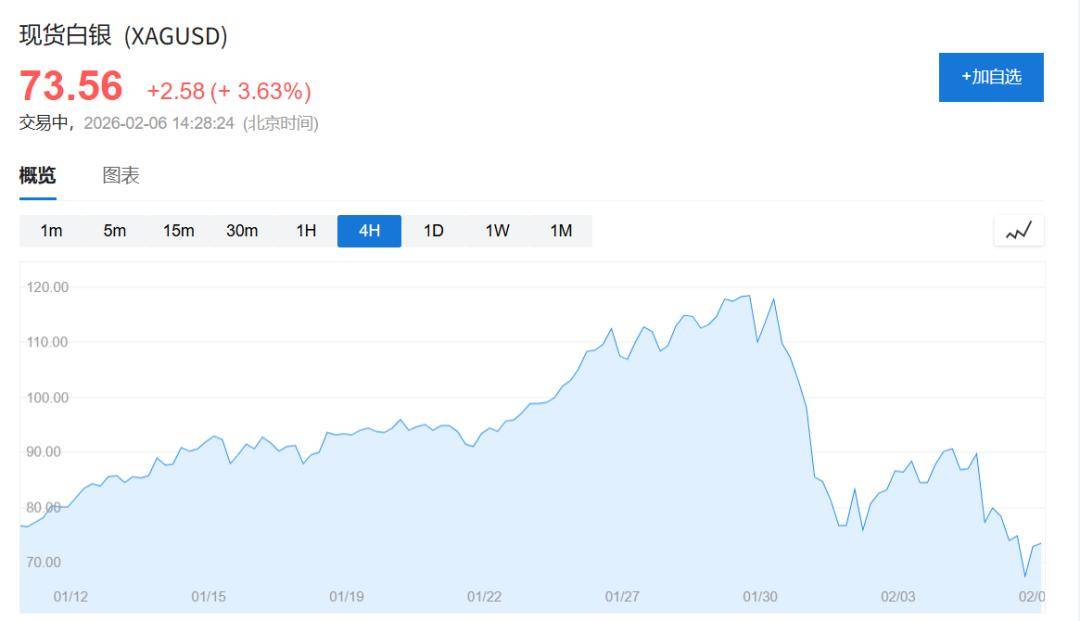Click the 73.56 price value
Screen dimensions: 1080x621
71,87
